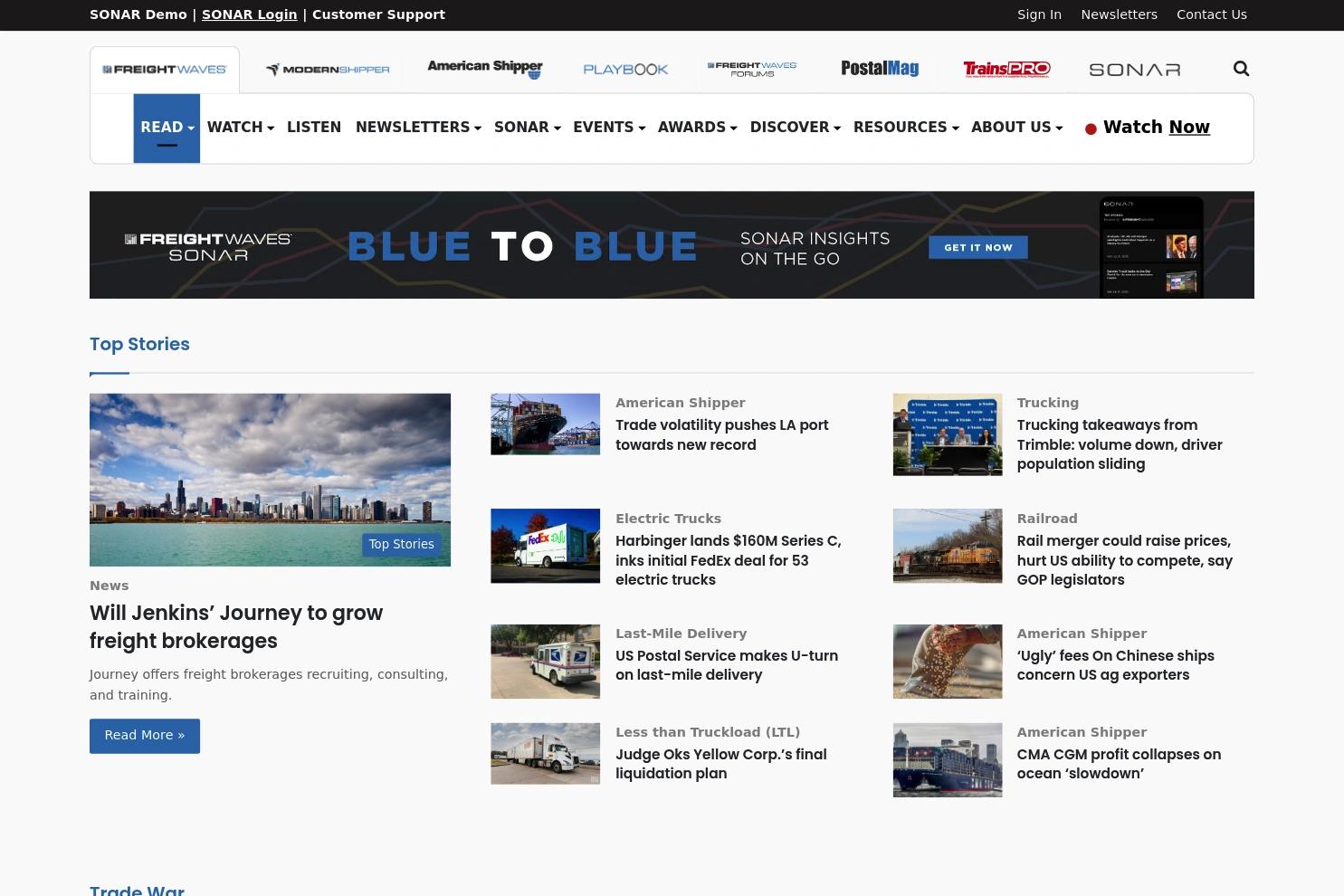This screenshot has height=896, width=1344.
Task: Open the Customer Support link
Action: [x=378, y=14]
